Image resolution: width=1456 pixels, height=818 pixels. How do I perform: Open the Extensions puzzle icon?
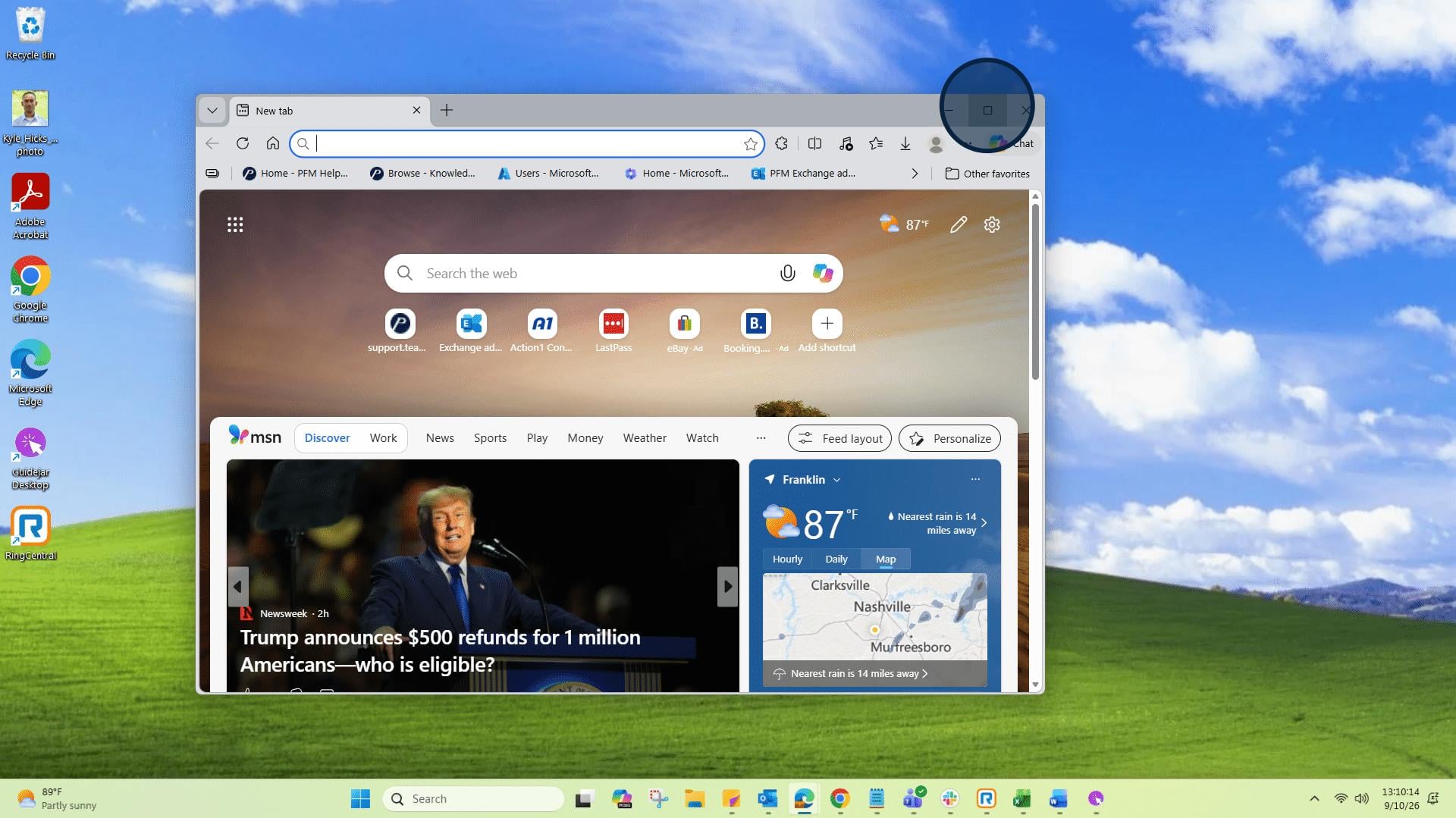point(782,143)
